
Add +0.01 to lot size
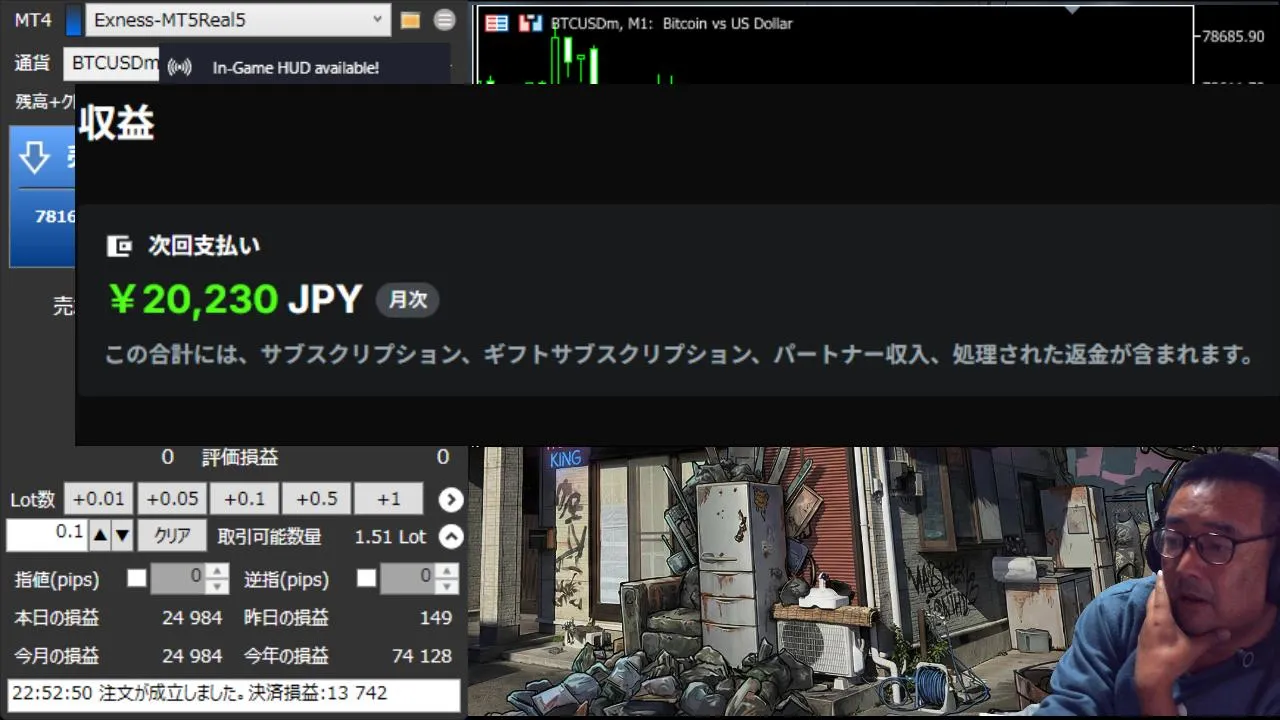(99, 499)
